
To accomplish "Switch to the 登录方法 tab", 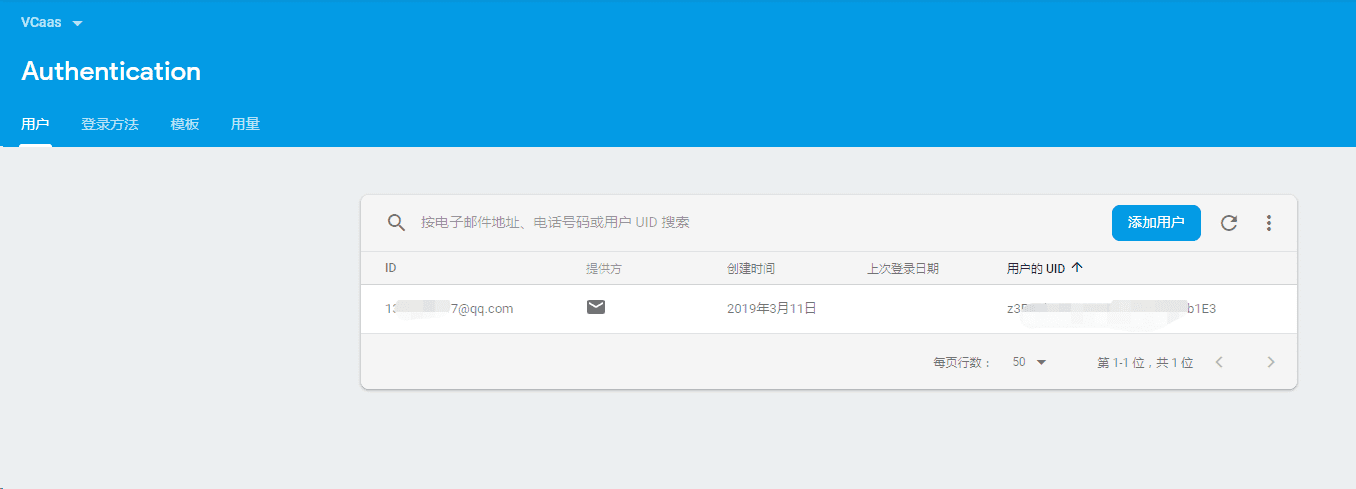I will [110, 124].
